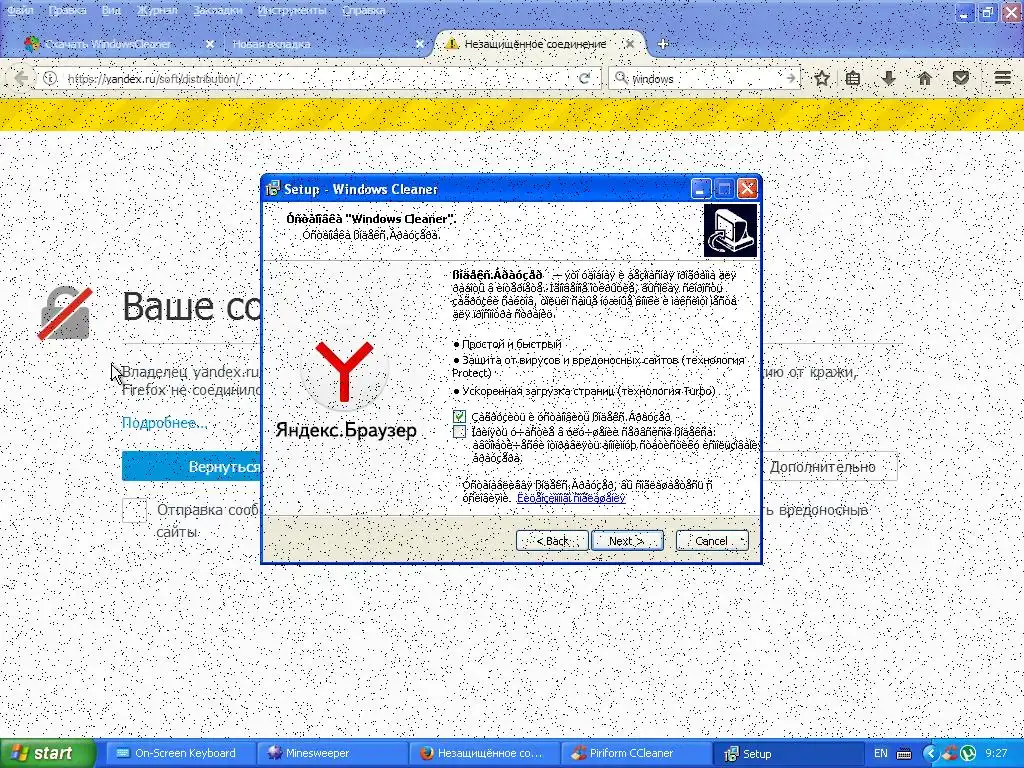Click the Back button in setup

(552, 541)
